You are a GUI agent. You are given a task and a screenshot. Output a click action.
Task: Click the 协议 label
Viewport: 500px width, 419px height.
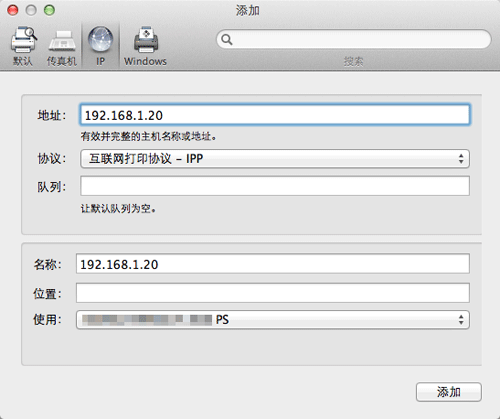pos(52,159)
